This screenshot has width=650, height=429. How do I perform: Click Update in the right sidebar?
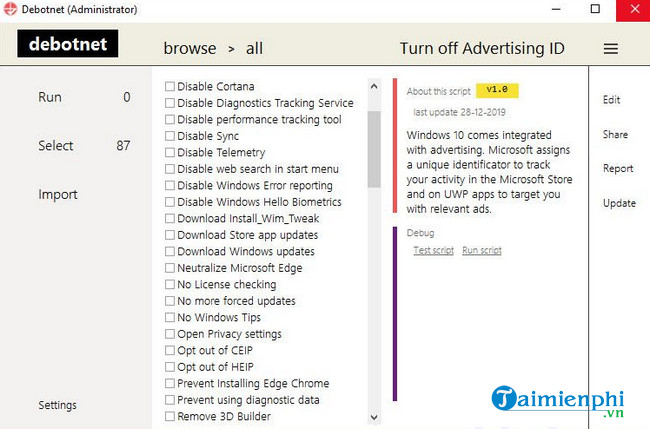619,203
